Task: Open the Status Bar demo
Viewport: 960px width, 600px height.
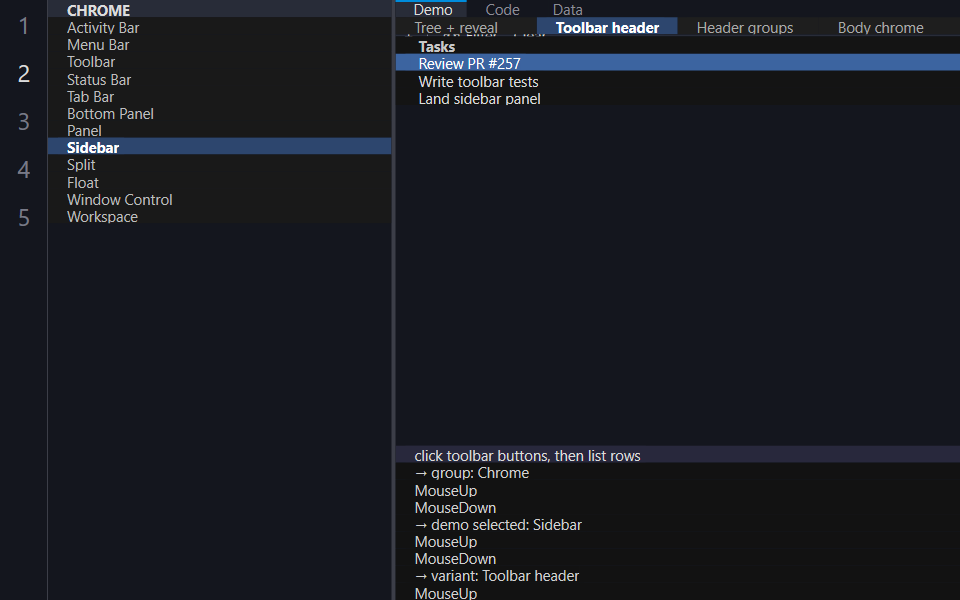Action: (219, 80)
